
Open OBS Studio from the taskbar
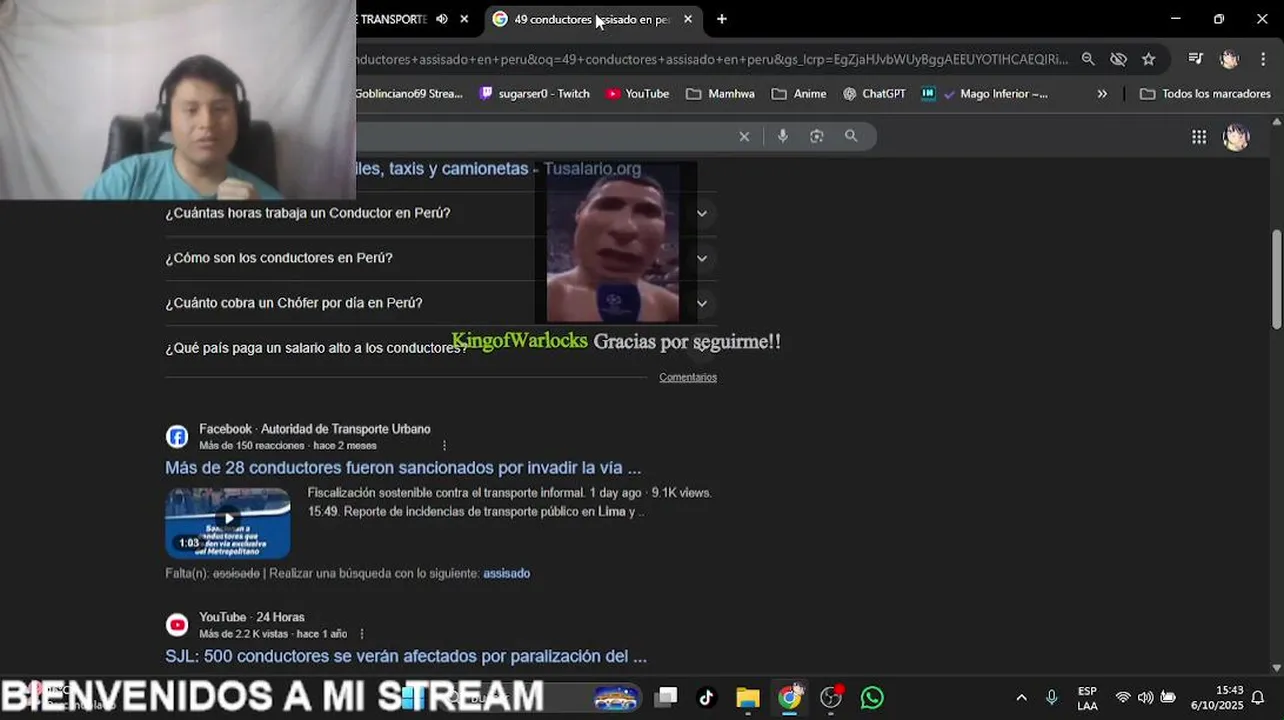[x=831, y=697]
